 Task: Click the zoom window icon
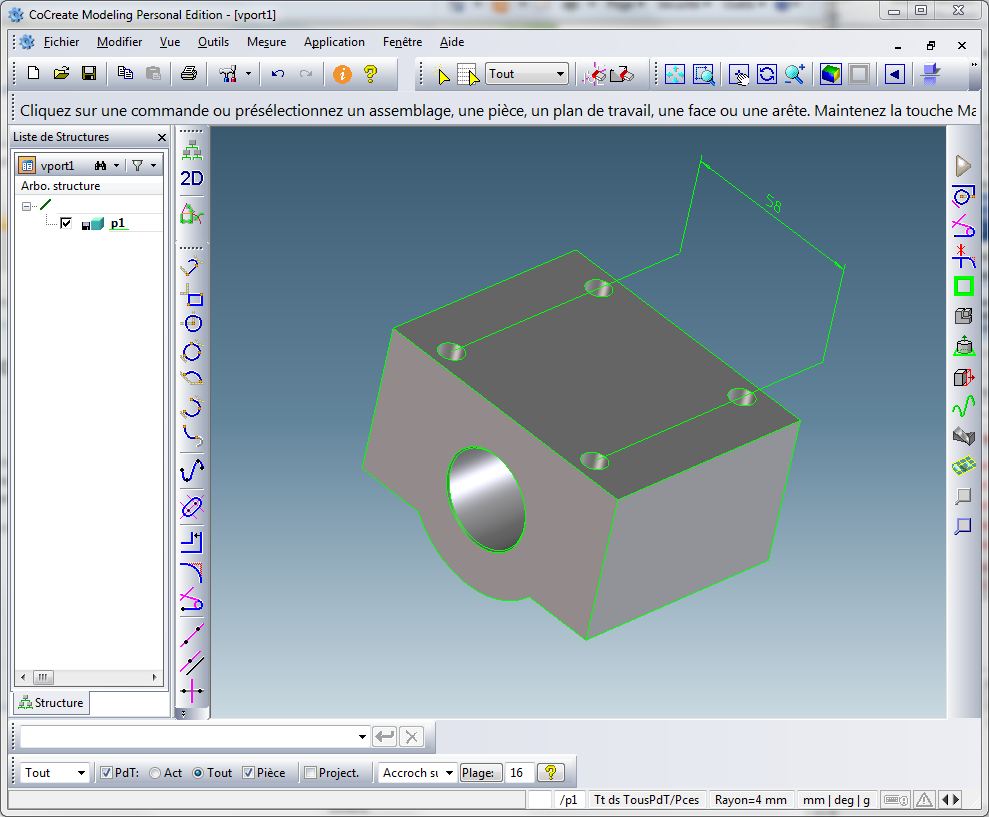(703, 74)
